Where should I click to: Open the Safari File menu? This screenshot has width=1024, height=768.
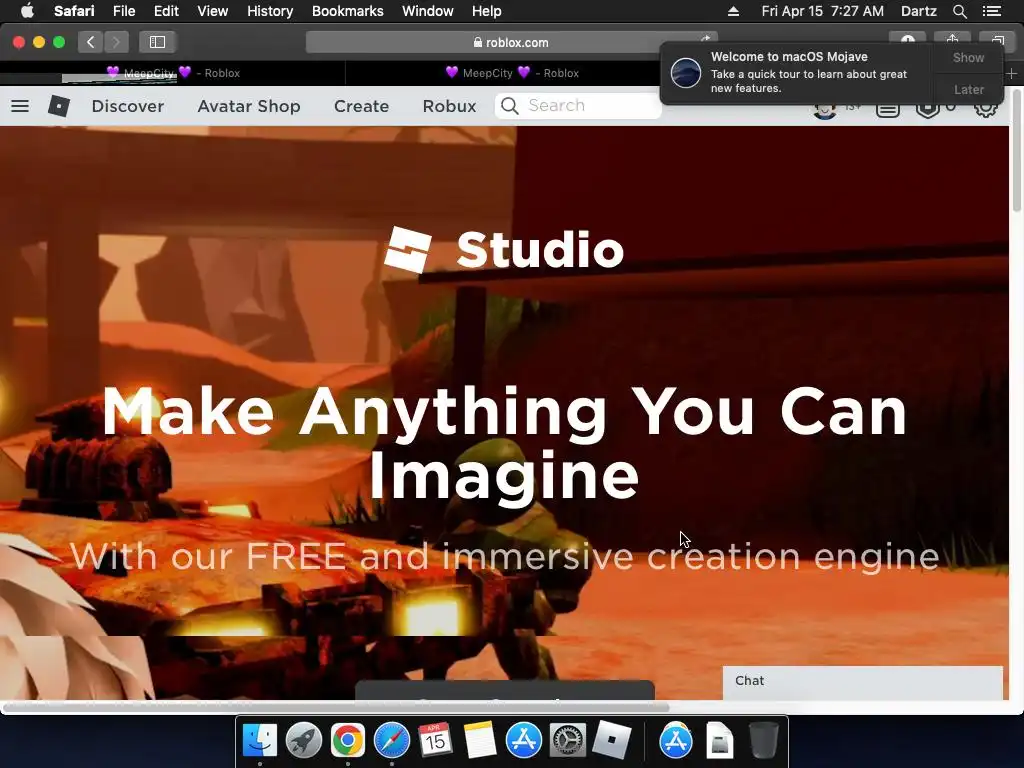(x=123, y=11)
